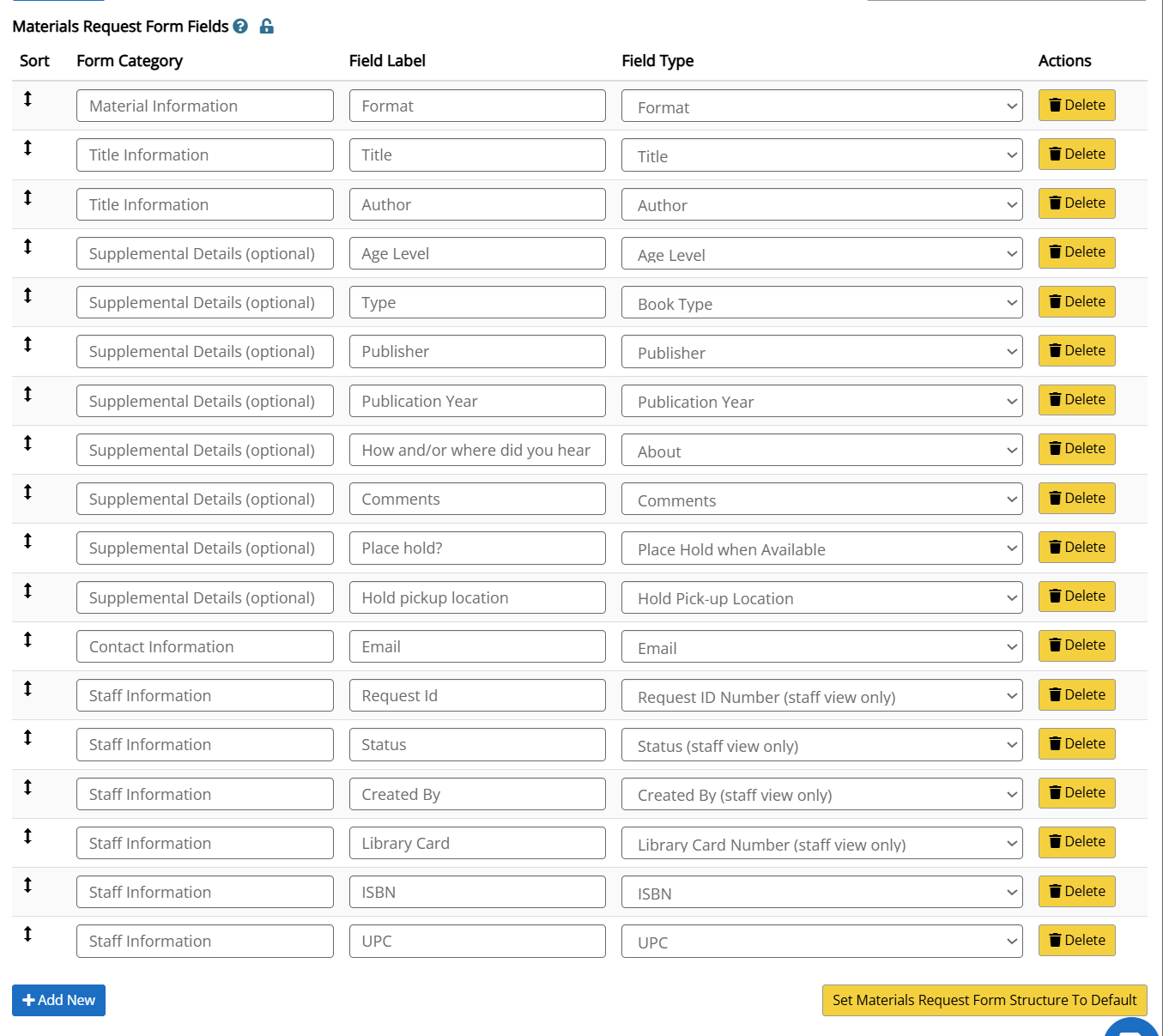Open the Book Type field type dropdown
This screenshot has width=1163, height=1036.
[821, 303]
